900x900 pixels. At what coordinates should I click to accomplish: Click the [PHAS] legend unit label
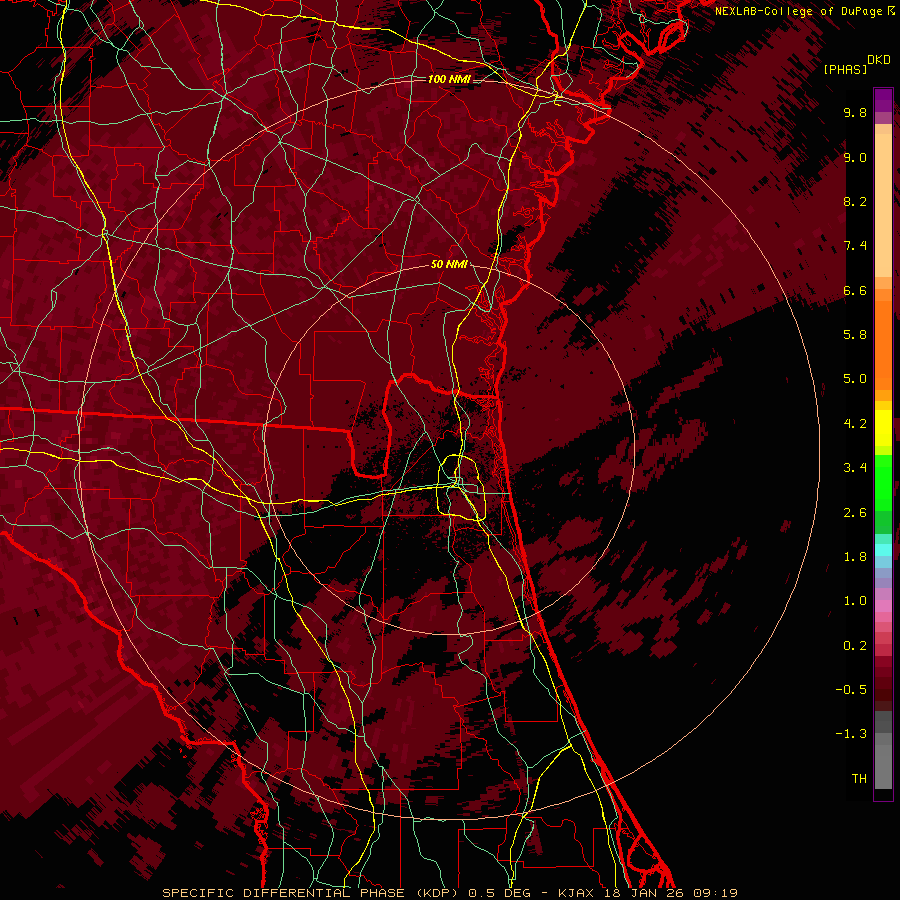pos(845,69)
